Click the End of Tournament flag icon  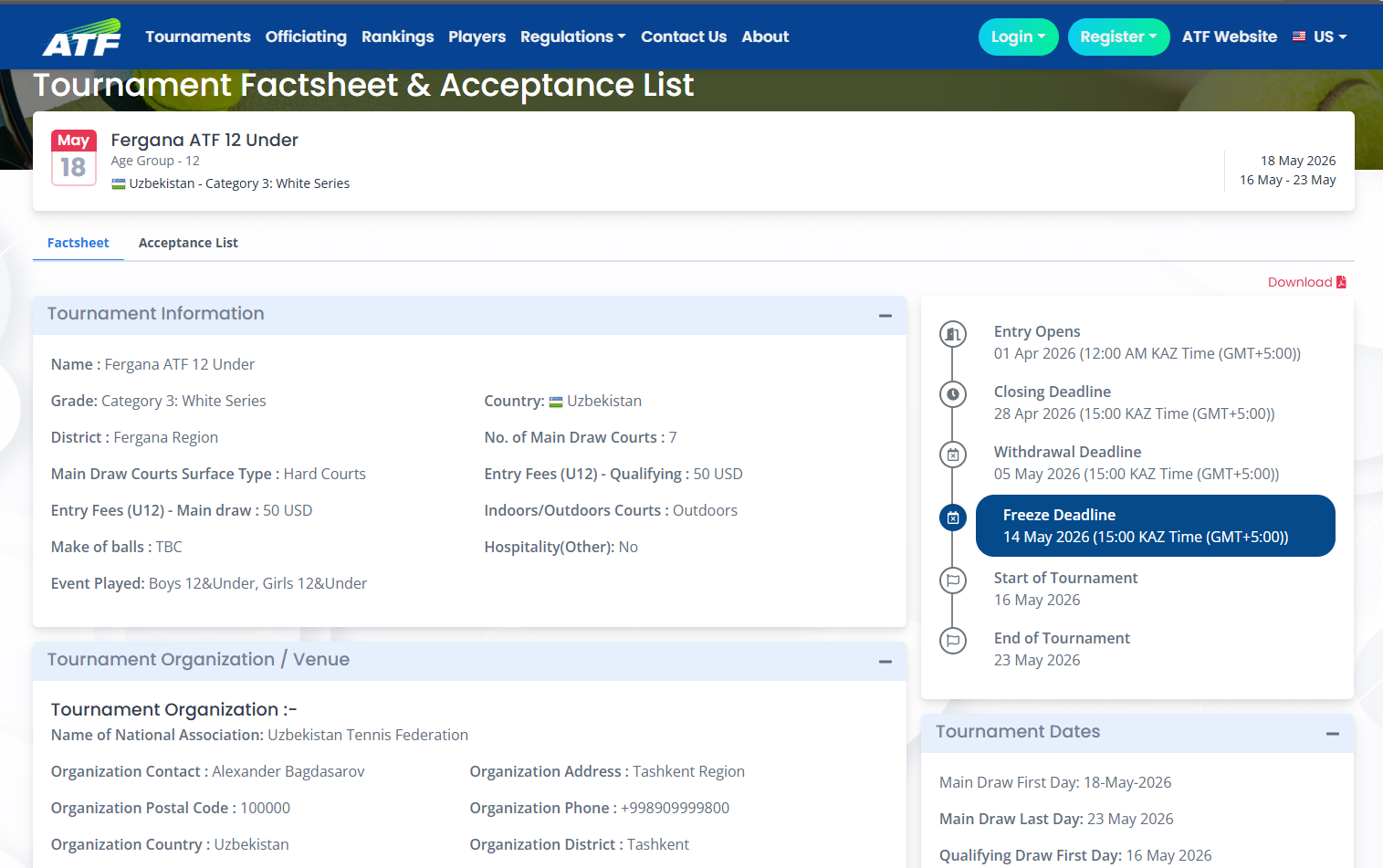coord(953,641)
